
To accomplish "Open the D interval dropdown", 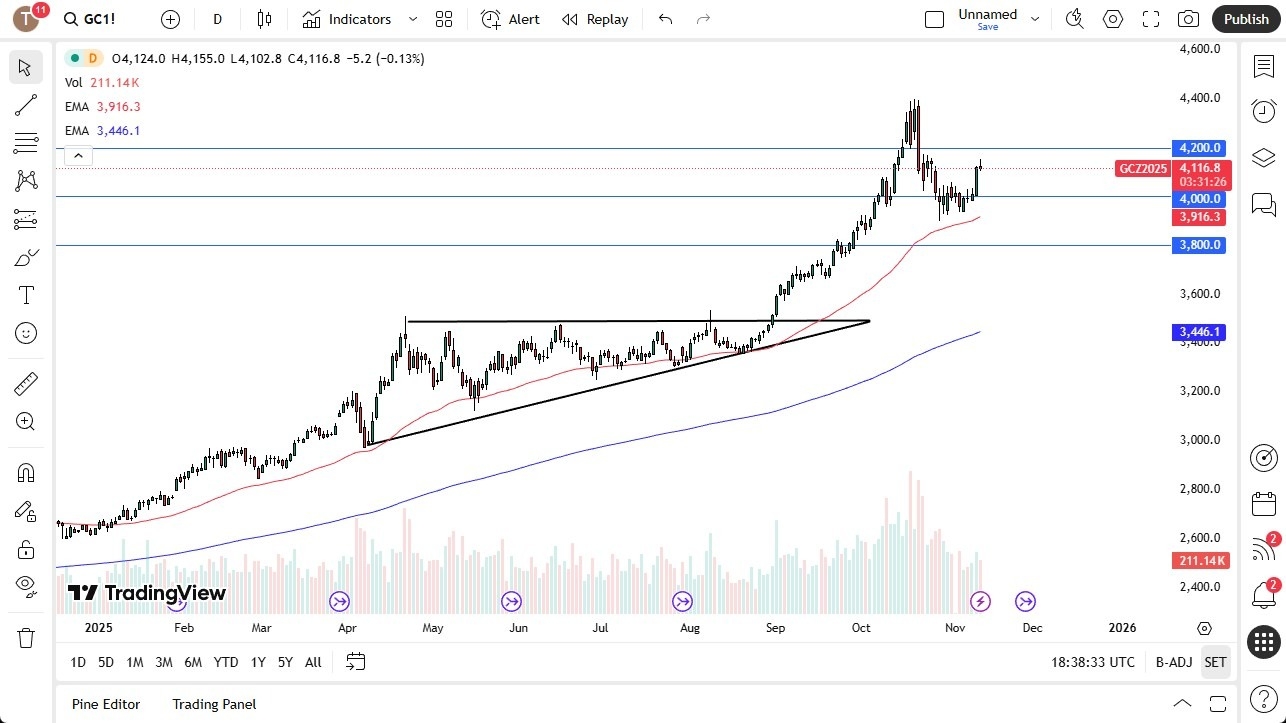I will click(217, 19).
